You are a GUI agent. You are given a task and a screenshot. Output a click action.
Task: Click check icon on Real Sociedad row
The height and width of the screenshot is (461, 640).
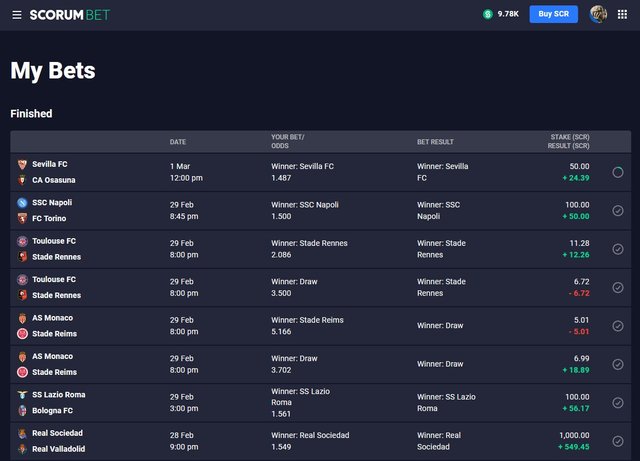tap(618, 441)
